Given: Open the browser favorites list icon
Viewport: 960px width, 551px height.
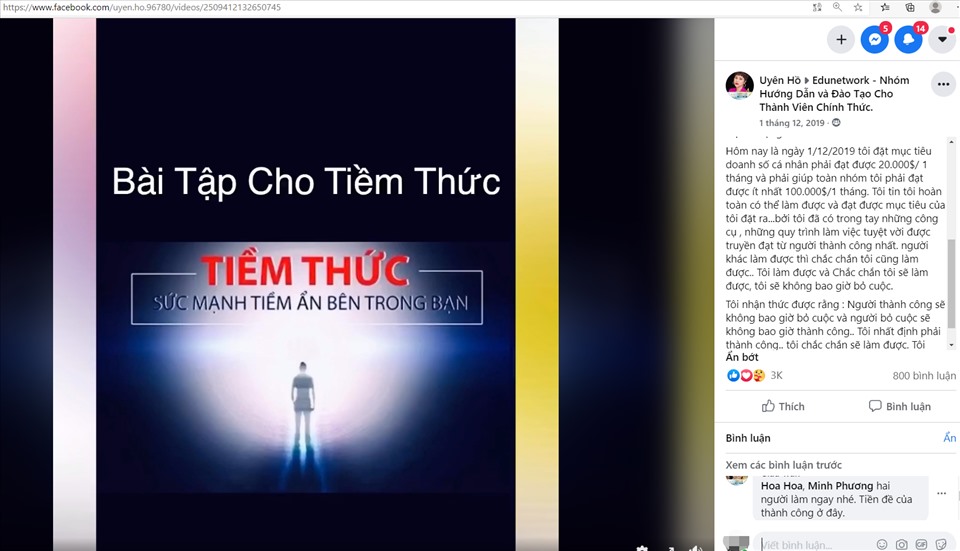Looking at the screenshot, I should click(885, 7).
